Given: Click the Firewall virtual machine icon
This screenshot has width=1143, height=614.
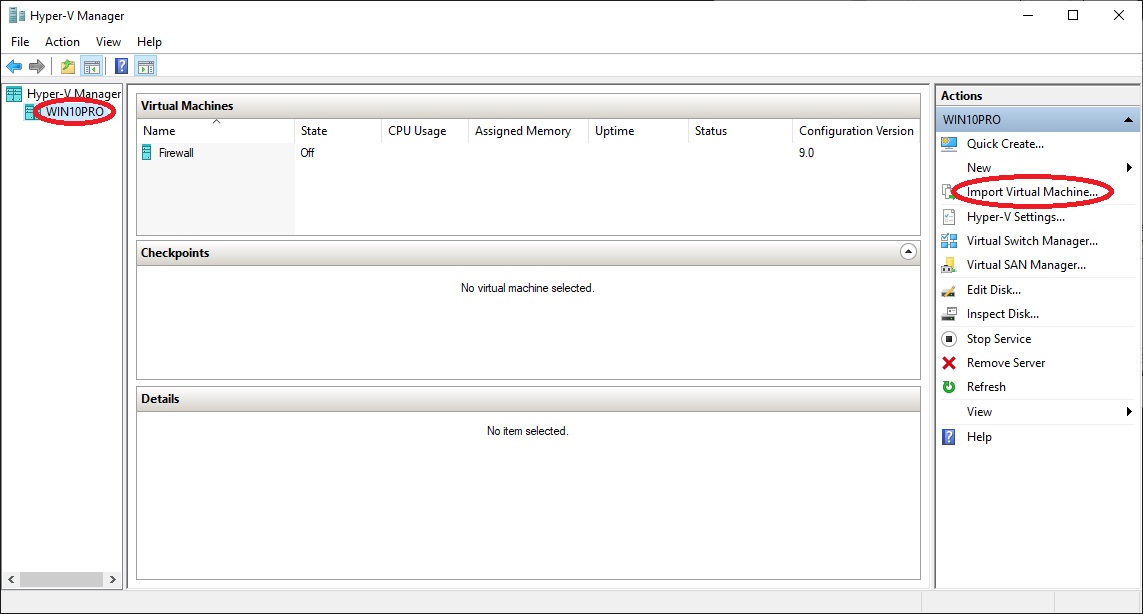Looking at the screenshot, I should [x=147, y=152].
